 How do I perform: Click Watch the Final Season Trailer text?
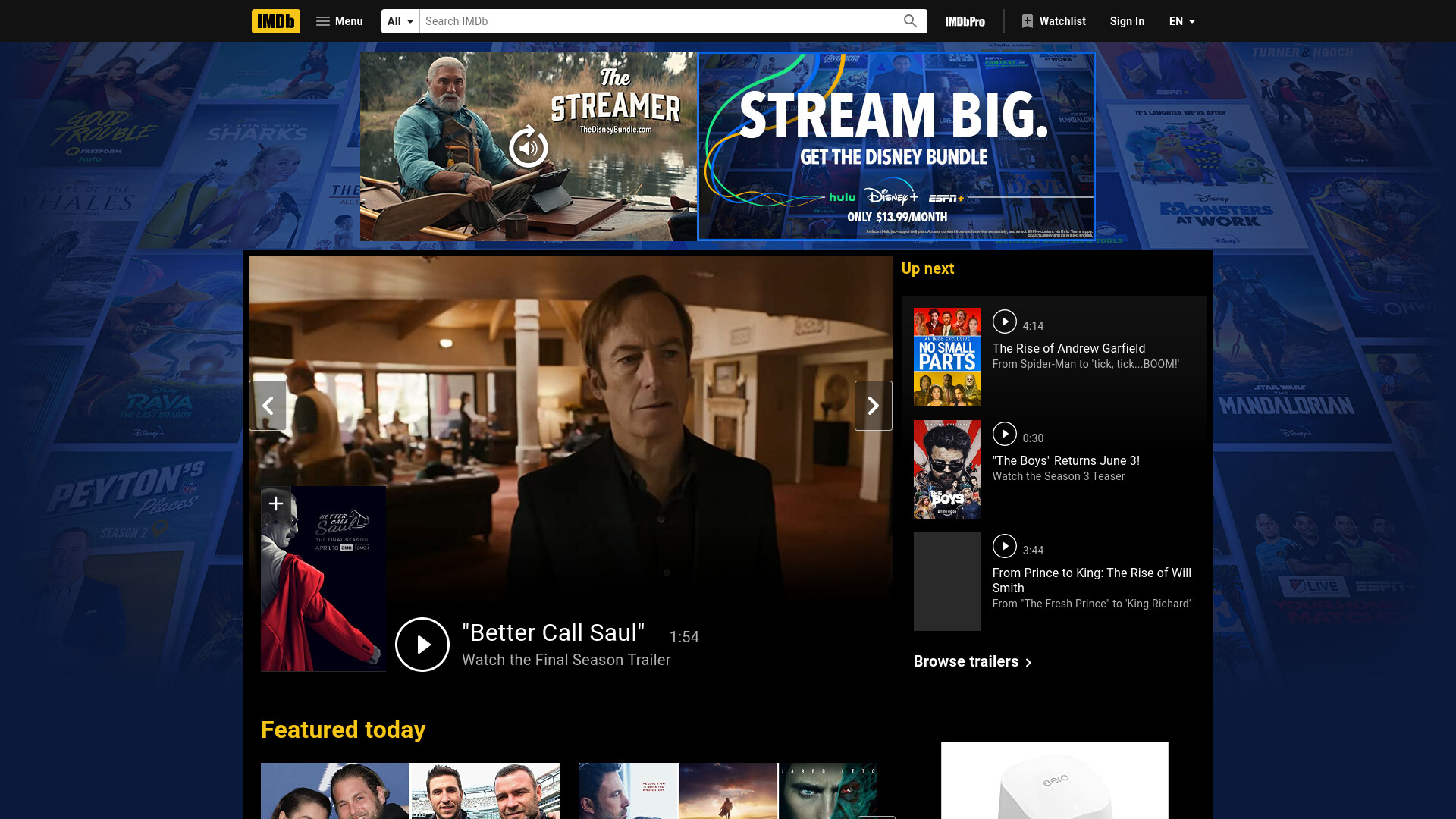click(566, 660)
